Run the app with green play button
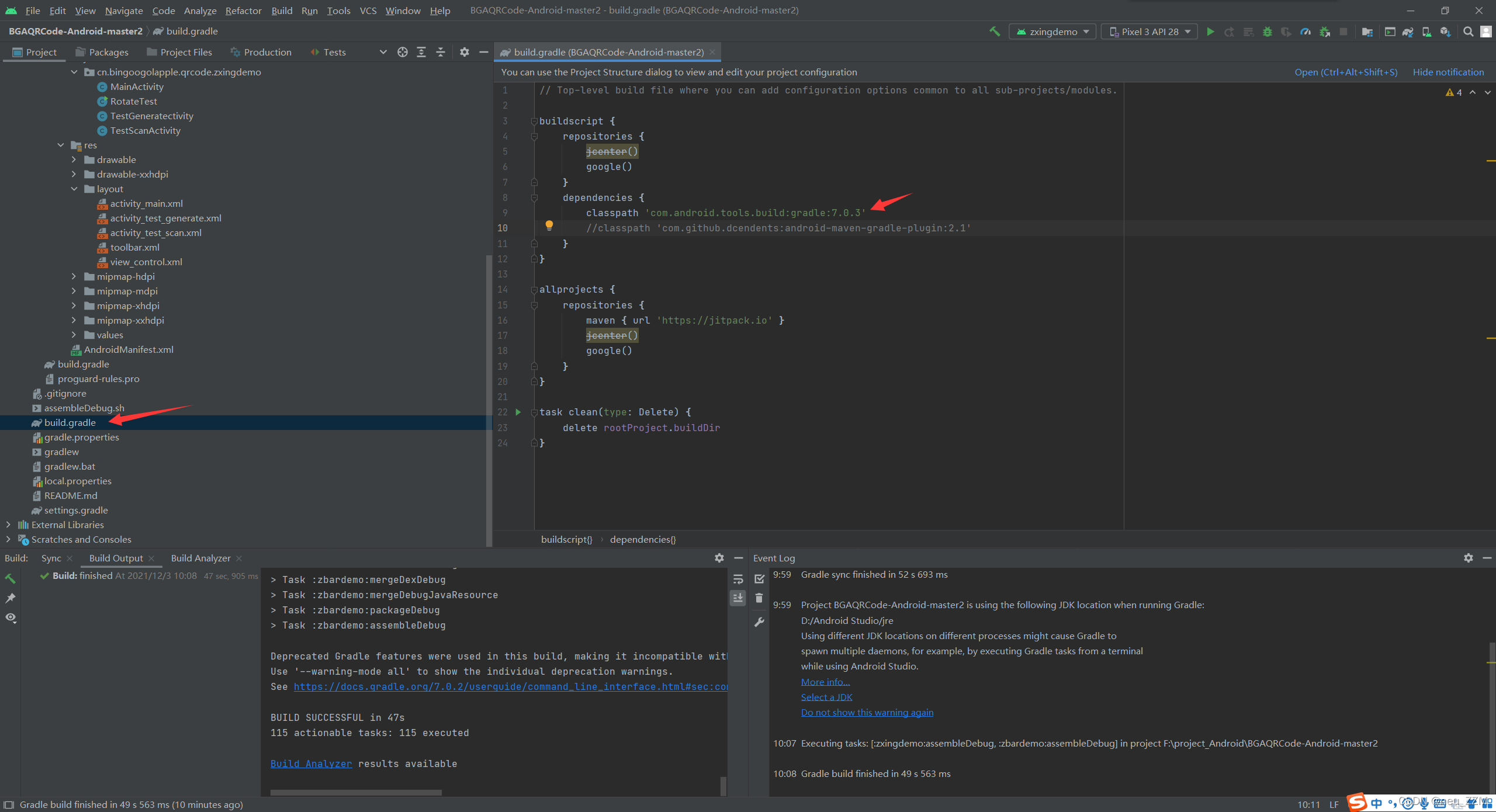This screenshot has height=812, width=1496. (x=1210, y=32)
